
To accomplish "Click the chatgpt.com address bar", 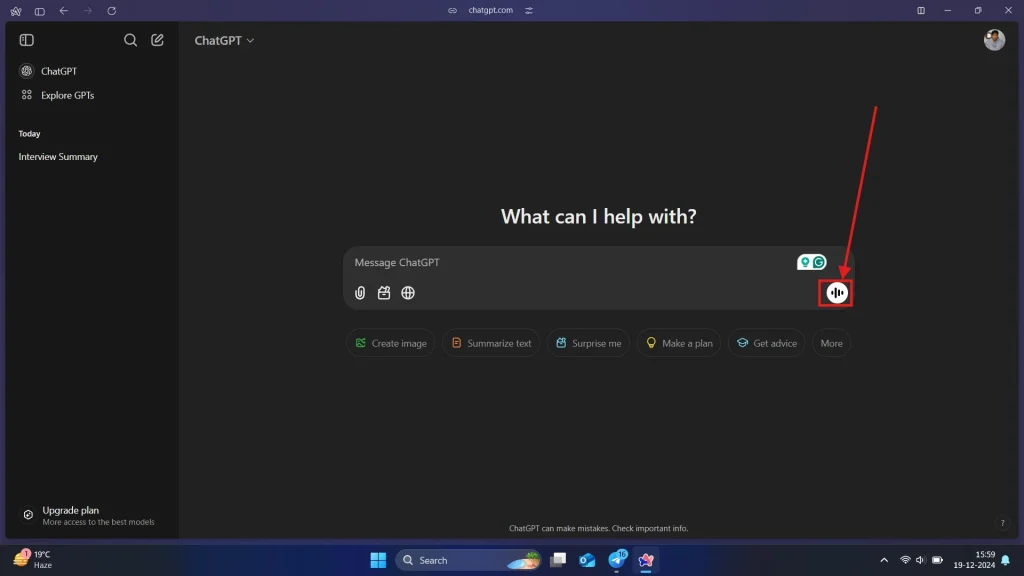I will pyautogui.click(x=490, y=10).
